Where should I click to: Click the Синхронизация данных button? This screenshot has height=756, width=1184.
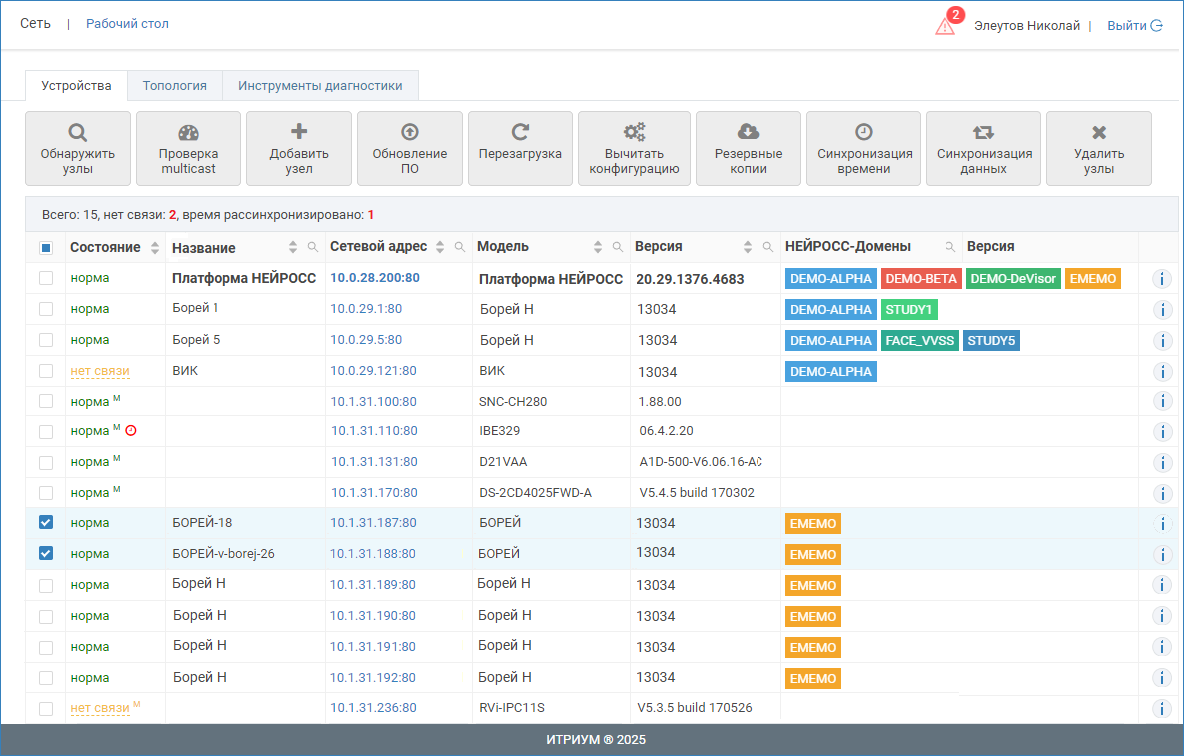[x=983, y=149]
